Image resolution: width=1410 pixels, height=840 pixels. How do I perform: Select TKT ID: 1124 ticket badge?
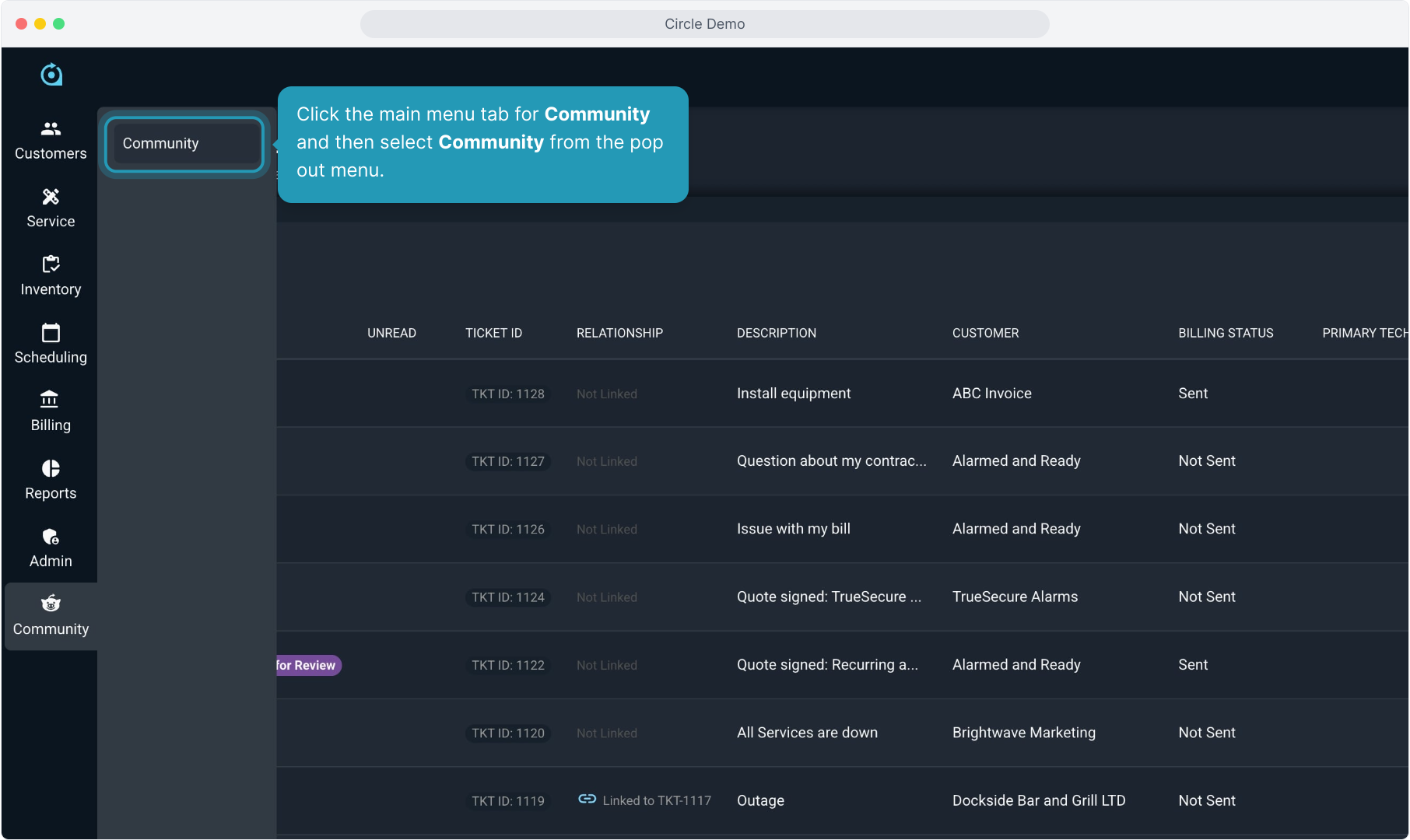point(507,597)
